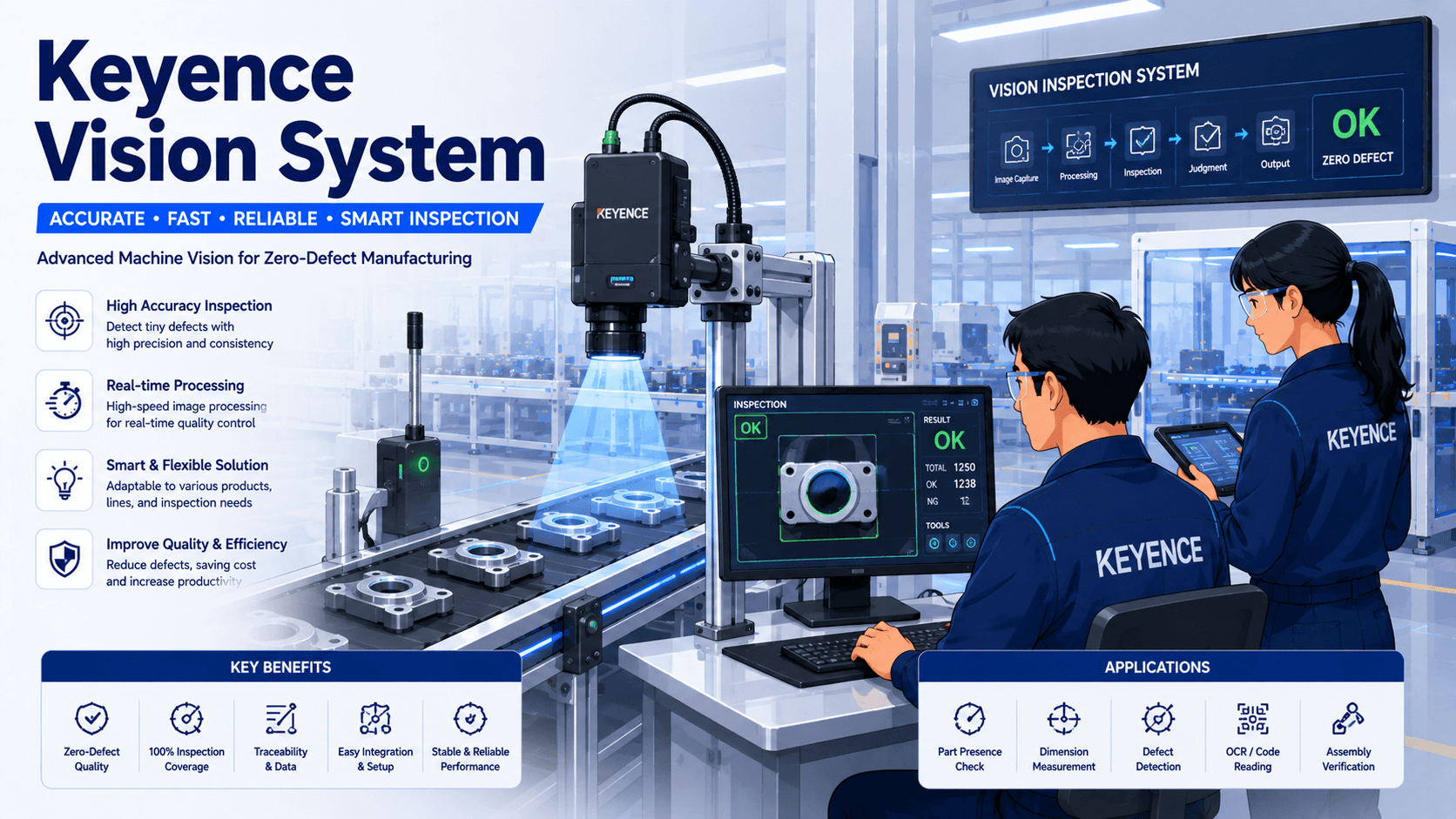Image resolution: width=1456 pixels, height=819 pixels.
Task: Click the TOTAL 1250 count on monitor
Action: pos(950,467)
